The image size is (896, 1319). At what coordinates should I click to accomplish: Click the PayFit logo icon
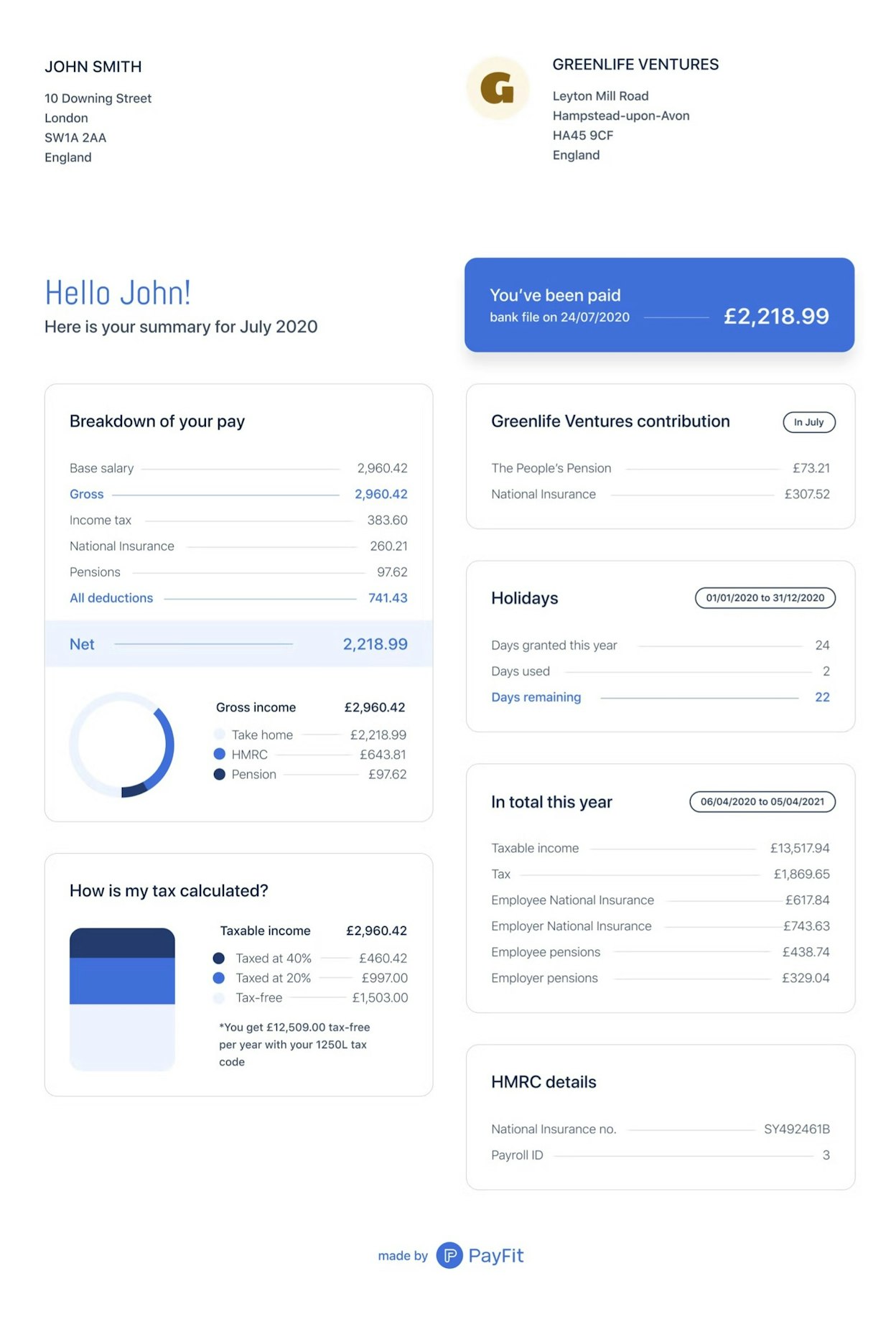pyautogui.click(x=449, y=1255)
